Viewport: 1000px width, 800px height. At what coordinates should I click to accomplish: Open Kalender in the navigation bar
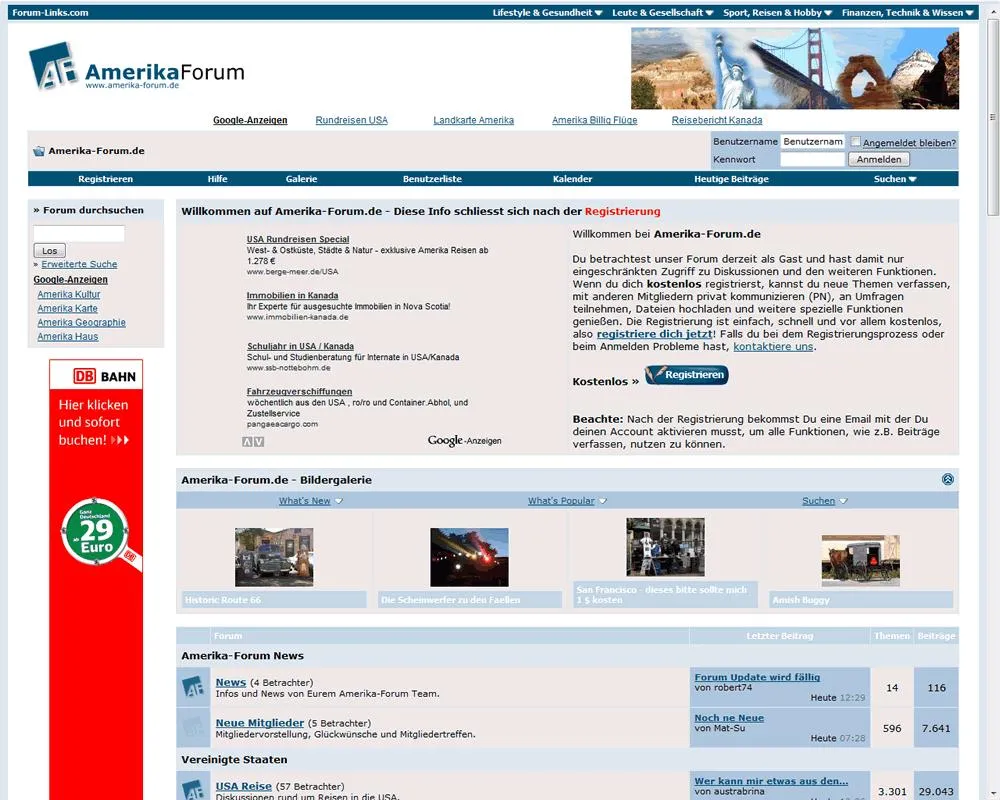click(572, 179)
